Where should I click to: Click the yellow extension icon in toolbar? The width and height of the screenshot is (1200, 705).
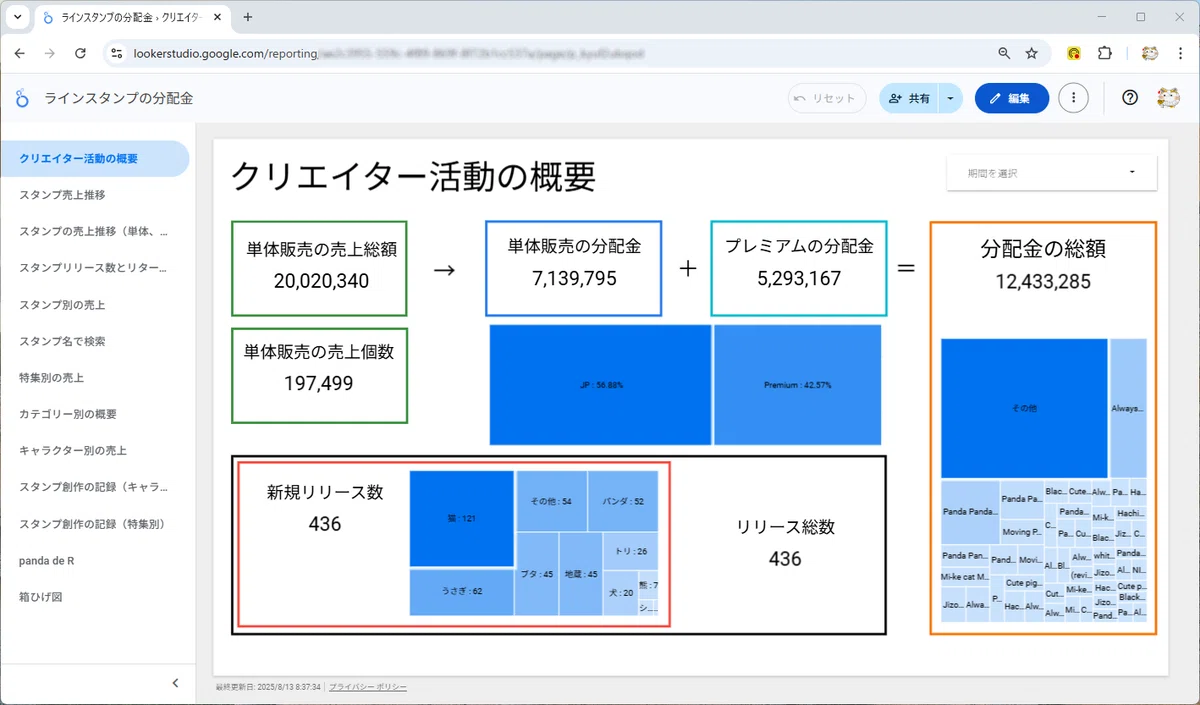click(x=1074, y=53)
